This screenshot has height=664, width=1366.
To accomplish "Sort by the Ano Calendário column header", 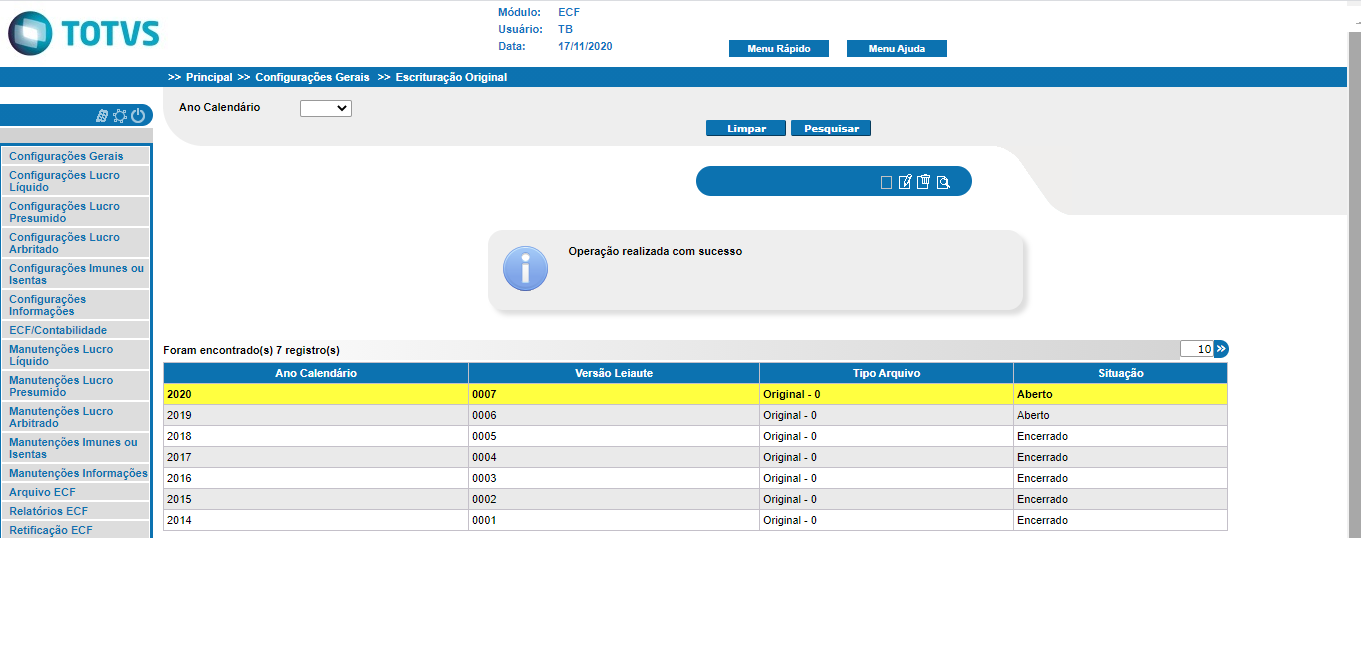I will (316, 373).
